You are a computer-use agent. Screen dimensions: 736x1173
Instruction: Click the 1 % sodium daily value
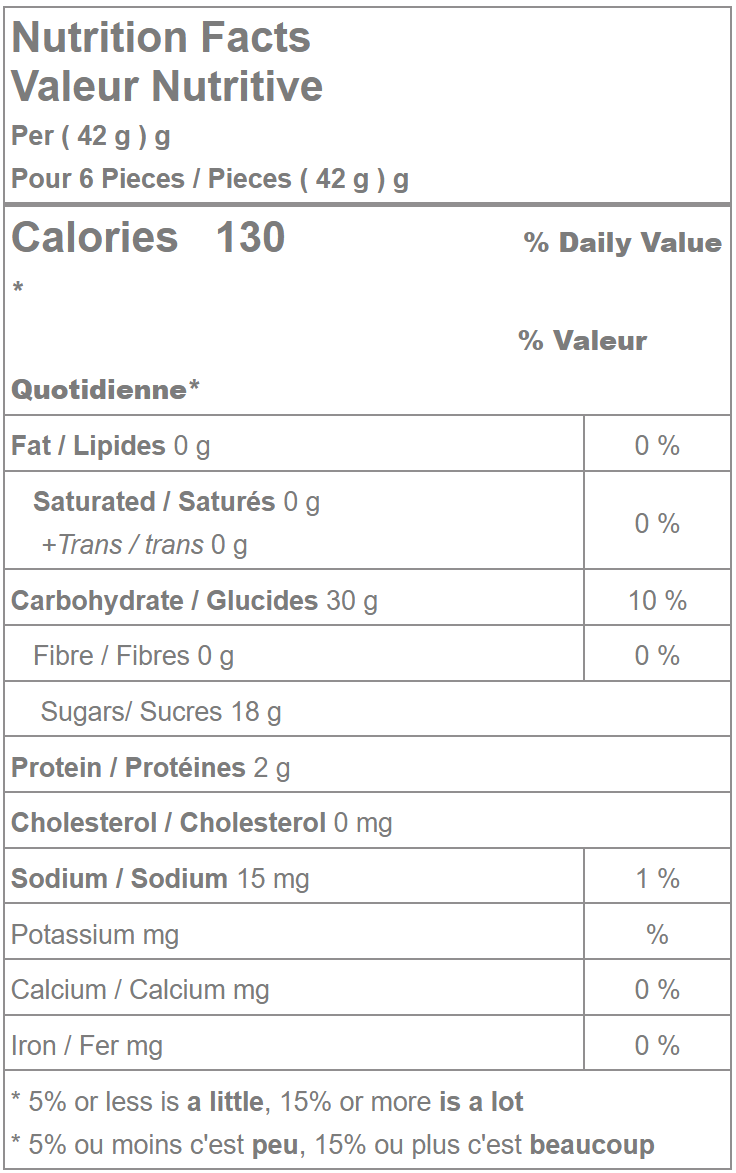[657, 879]
